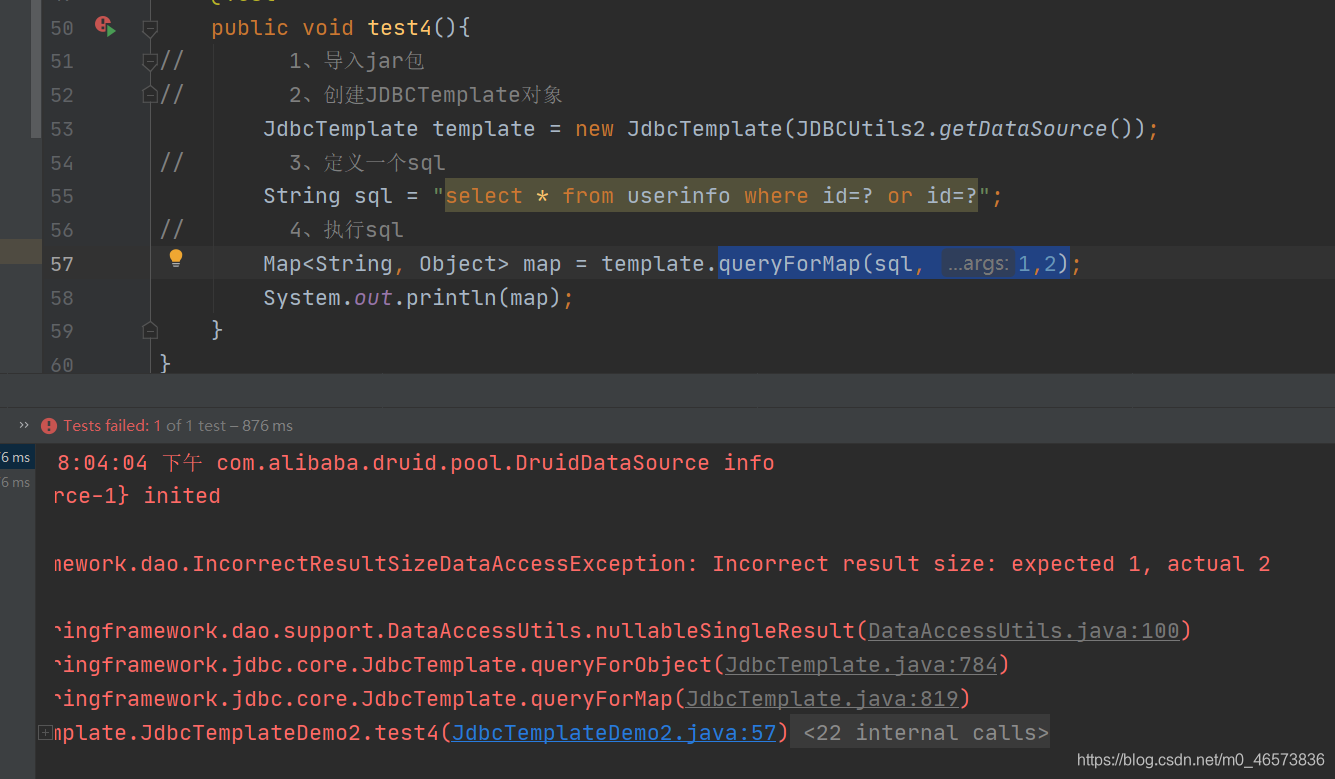This screenshot has height=779, width=1335.
Task: Expand the test results double-chevron
Action: tap(24, 425)
